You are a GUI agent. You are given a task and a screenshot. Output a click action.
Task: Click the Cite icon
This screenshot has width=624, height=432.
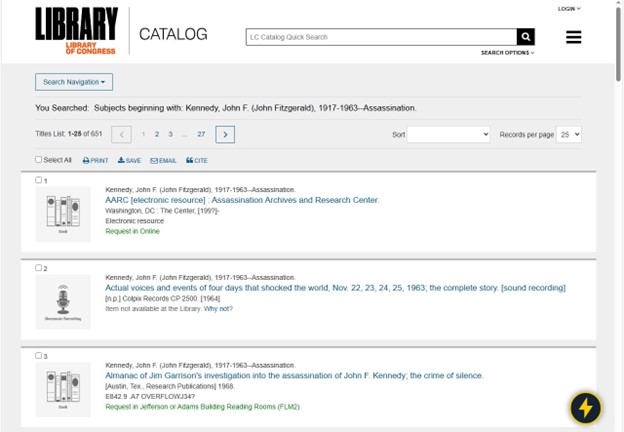196,160
